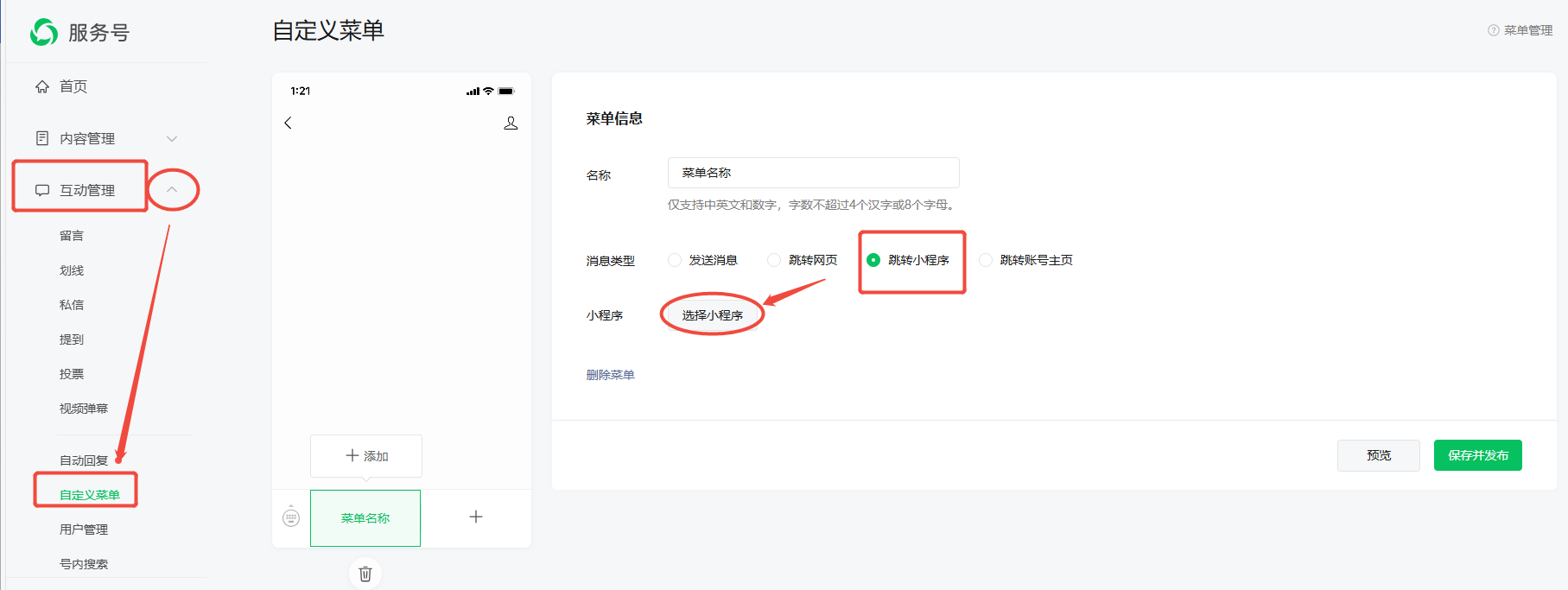Viewport: 1568px width, 590px height.
Task: Open 自动回复 in the sidebar
Action: tap(84, 460)
